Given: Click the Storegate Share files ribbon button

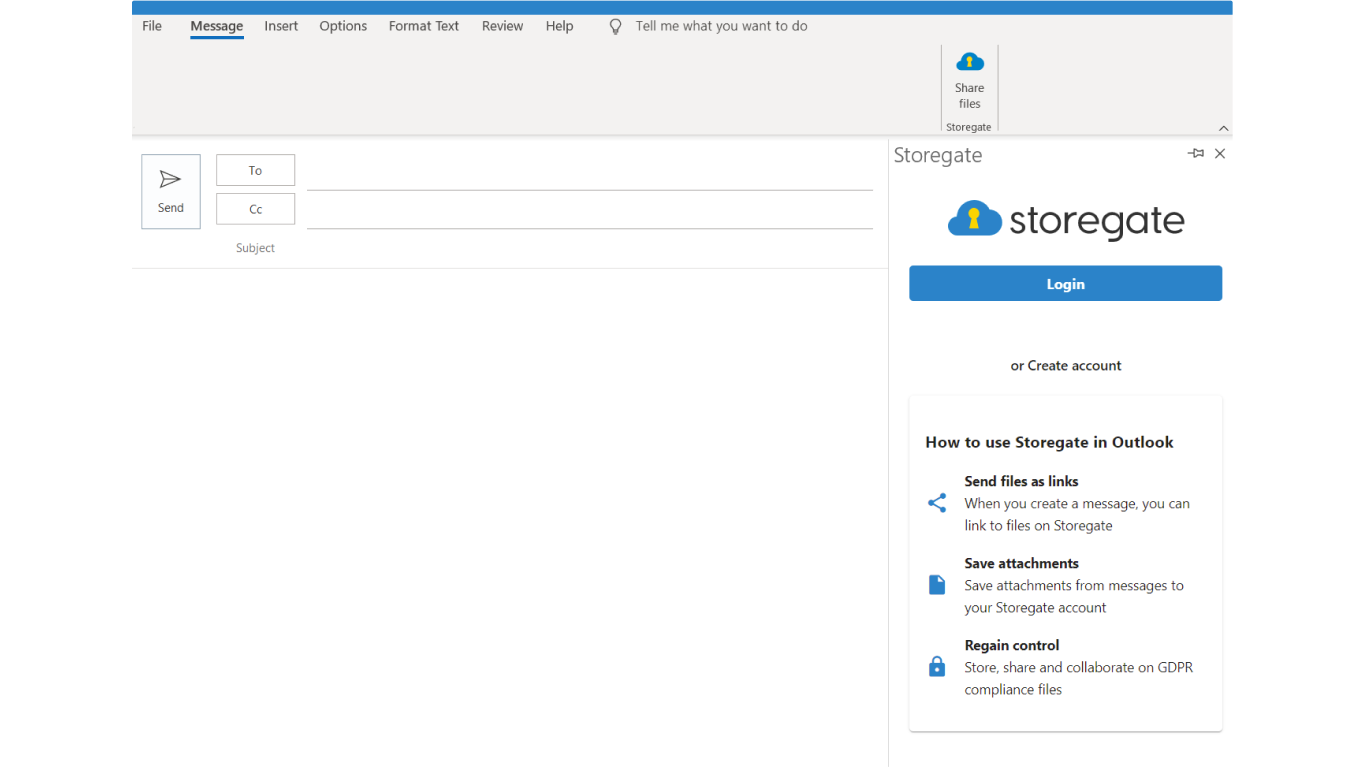Looking at the screenshot, I should [x=969, y=80].
